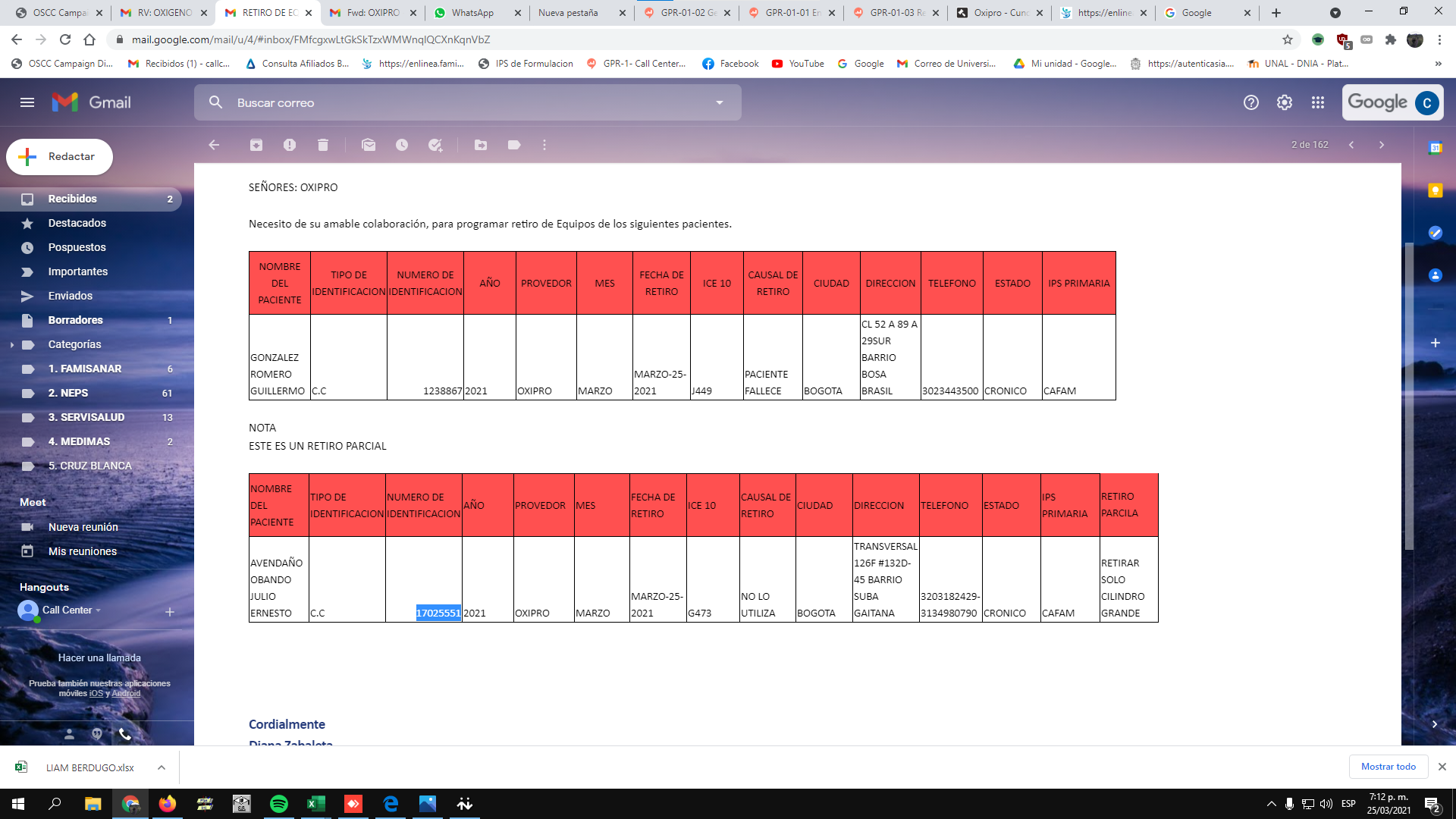Open more actions three-dot menu
Image resolution: width=1456 pixels, height=819 pixels.
tap(544, 145)
